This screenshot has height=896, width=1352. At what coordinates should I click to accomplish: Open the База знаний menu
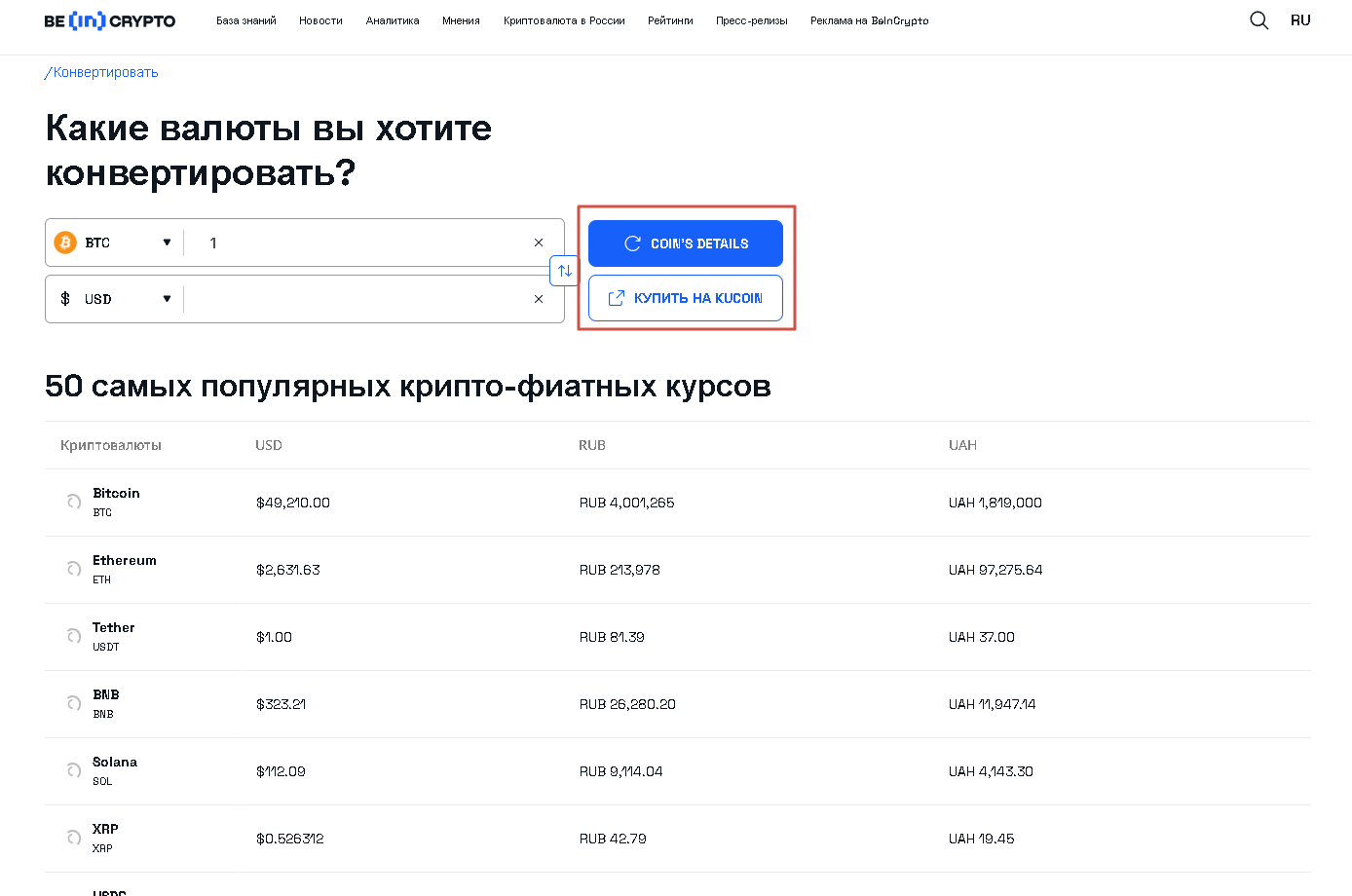click(x=246, y=20)
